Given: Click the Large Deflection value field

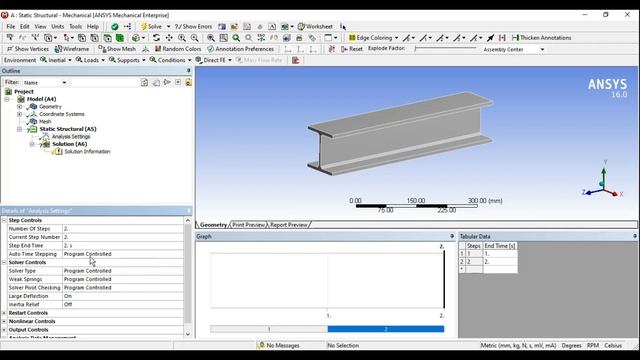Looking at the screenshot, I should 123,296.
